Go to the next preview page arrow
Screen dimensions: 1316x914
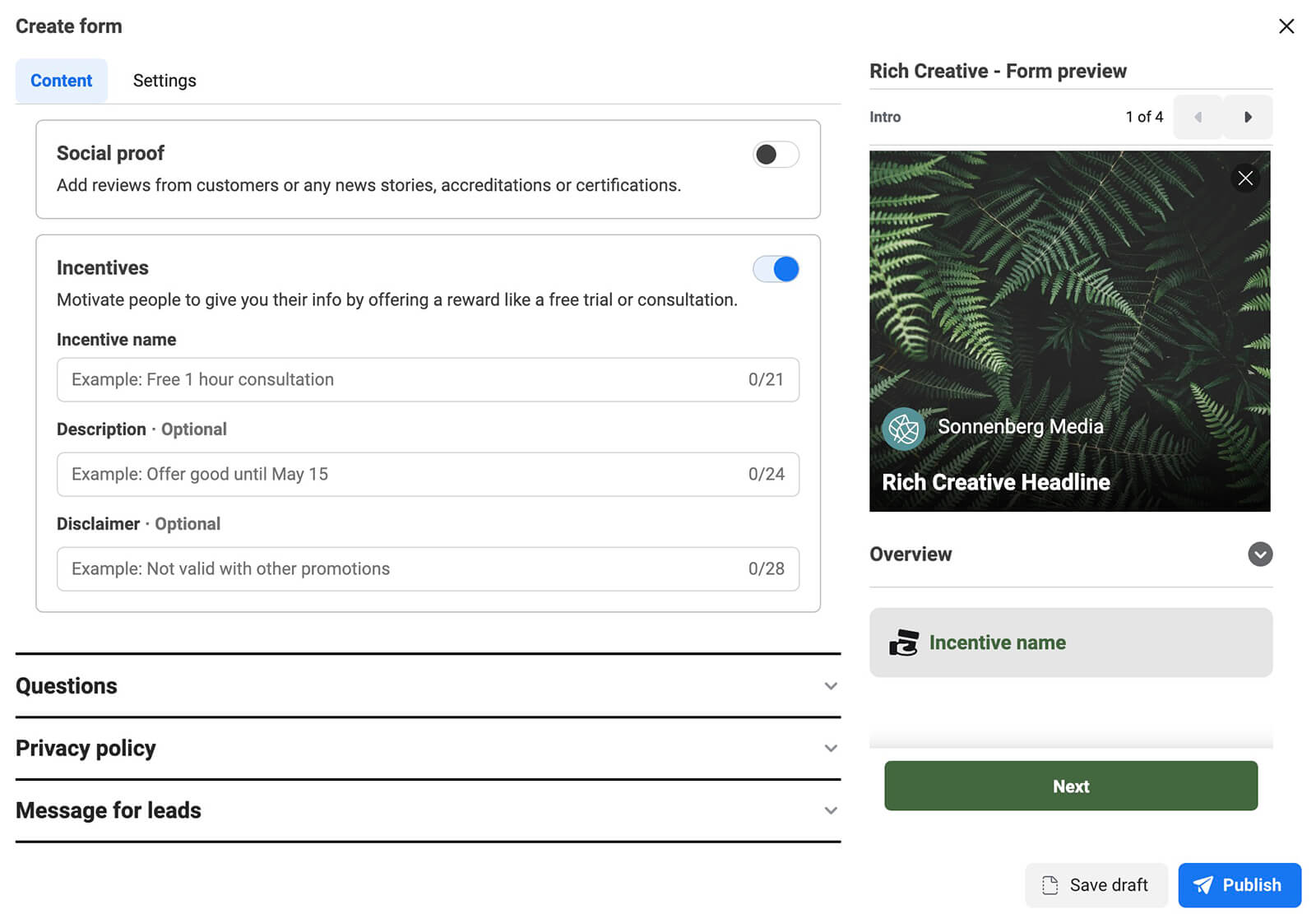coord(1248,117)
